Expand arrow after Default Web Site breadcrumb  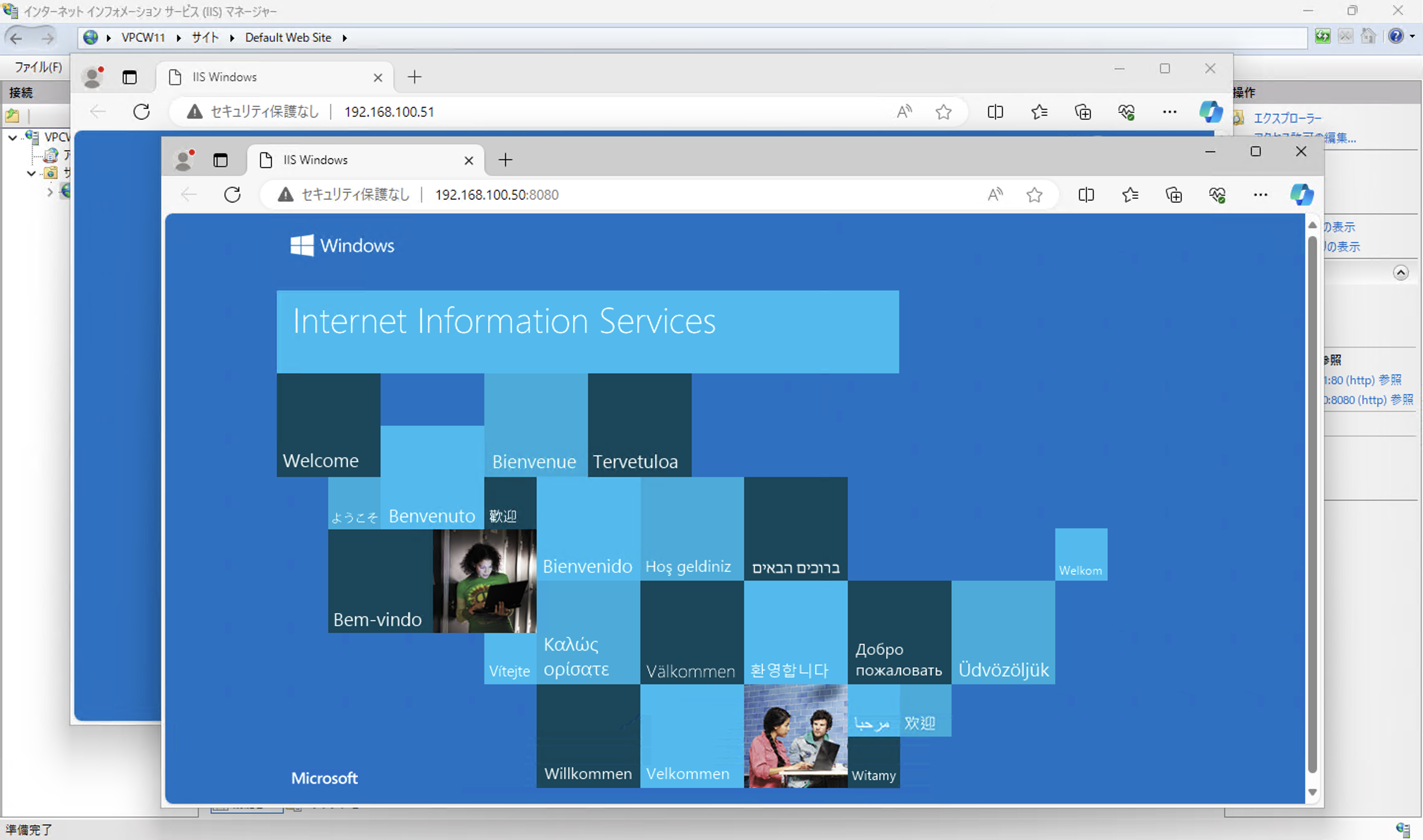click(x=344, y=38)
